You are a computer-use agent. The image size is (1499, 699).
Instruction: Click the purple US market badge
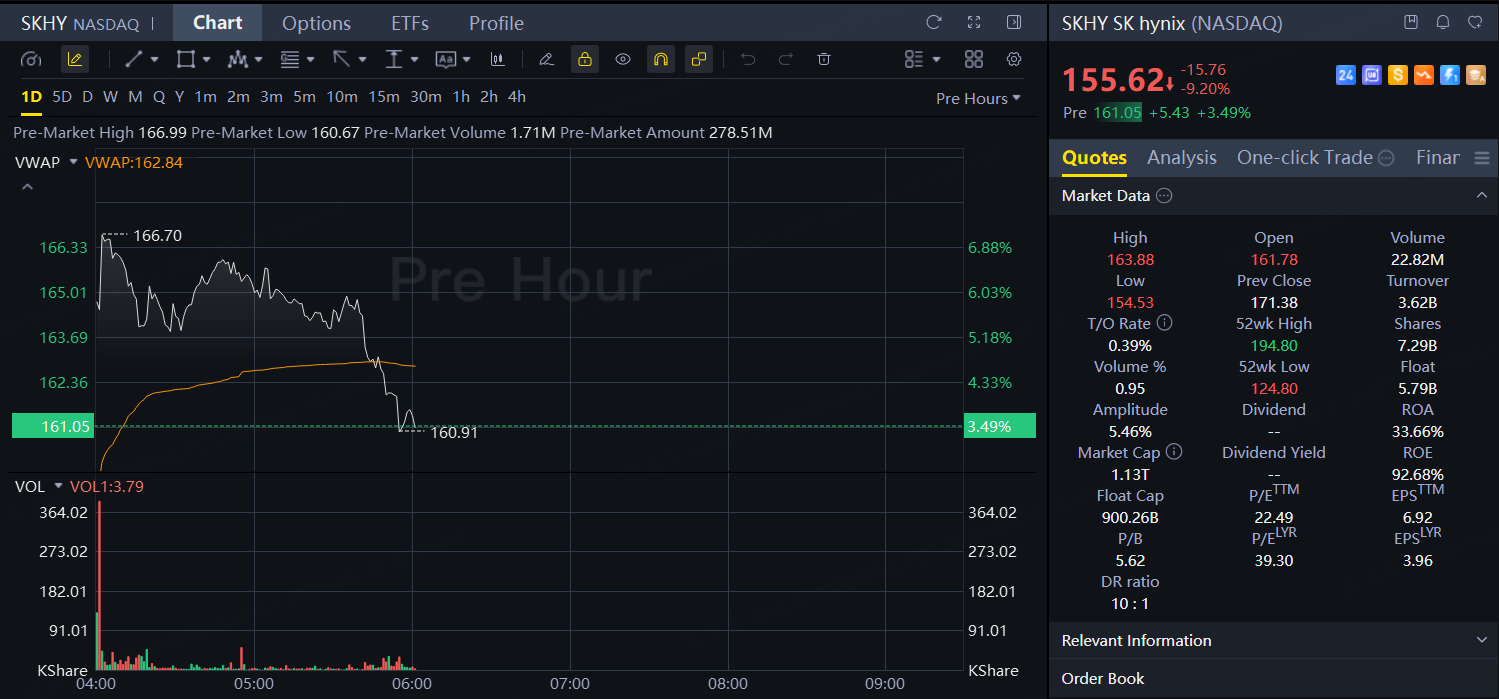(1372, 75)
